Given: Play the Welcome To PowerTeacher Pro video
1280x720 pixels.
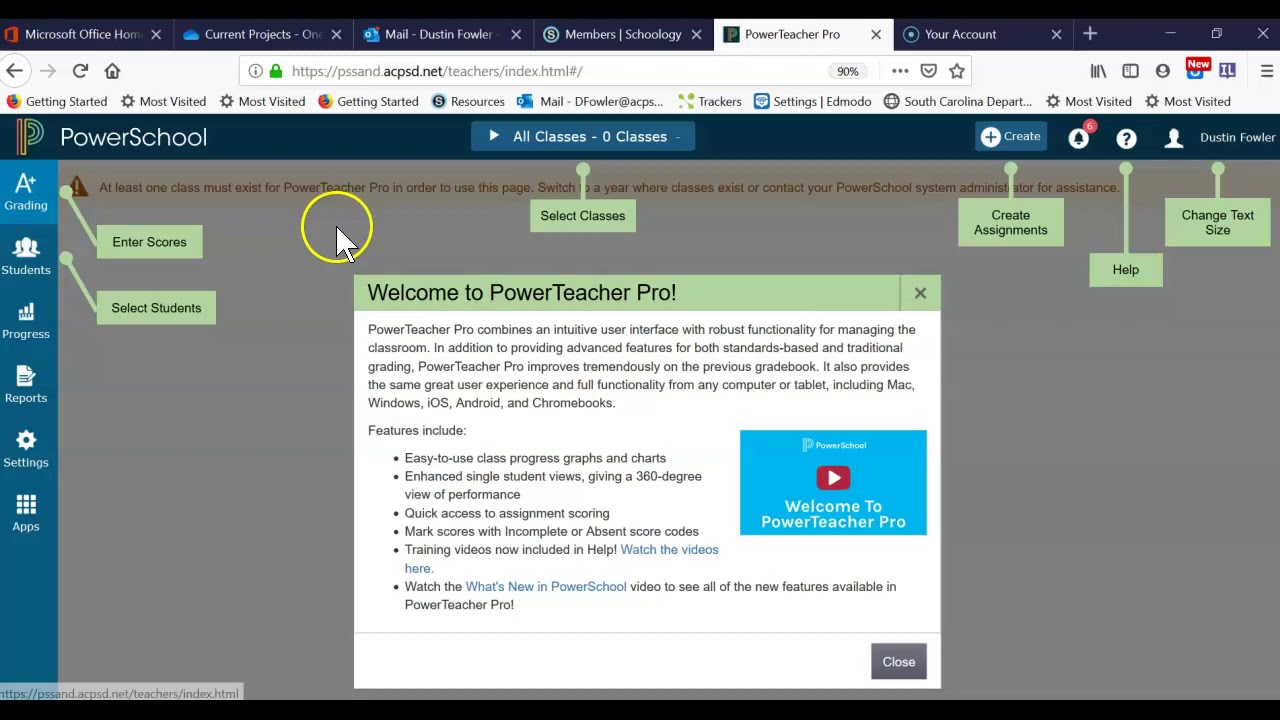Looking at the screenshot, I should 833,478.
